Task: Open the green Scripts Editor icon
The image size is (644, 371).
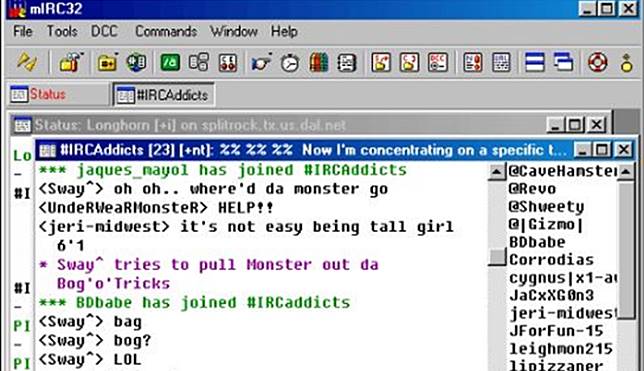Action: 170,63
